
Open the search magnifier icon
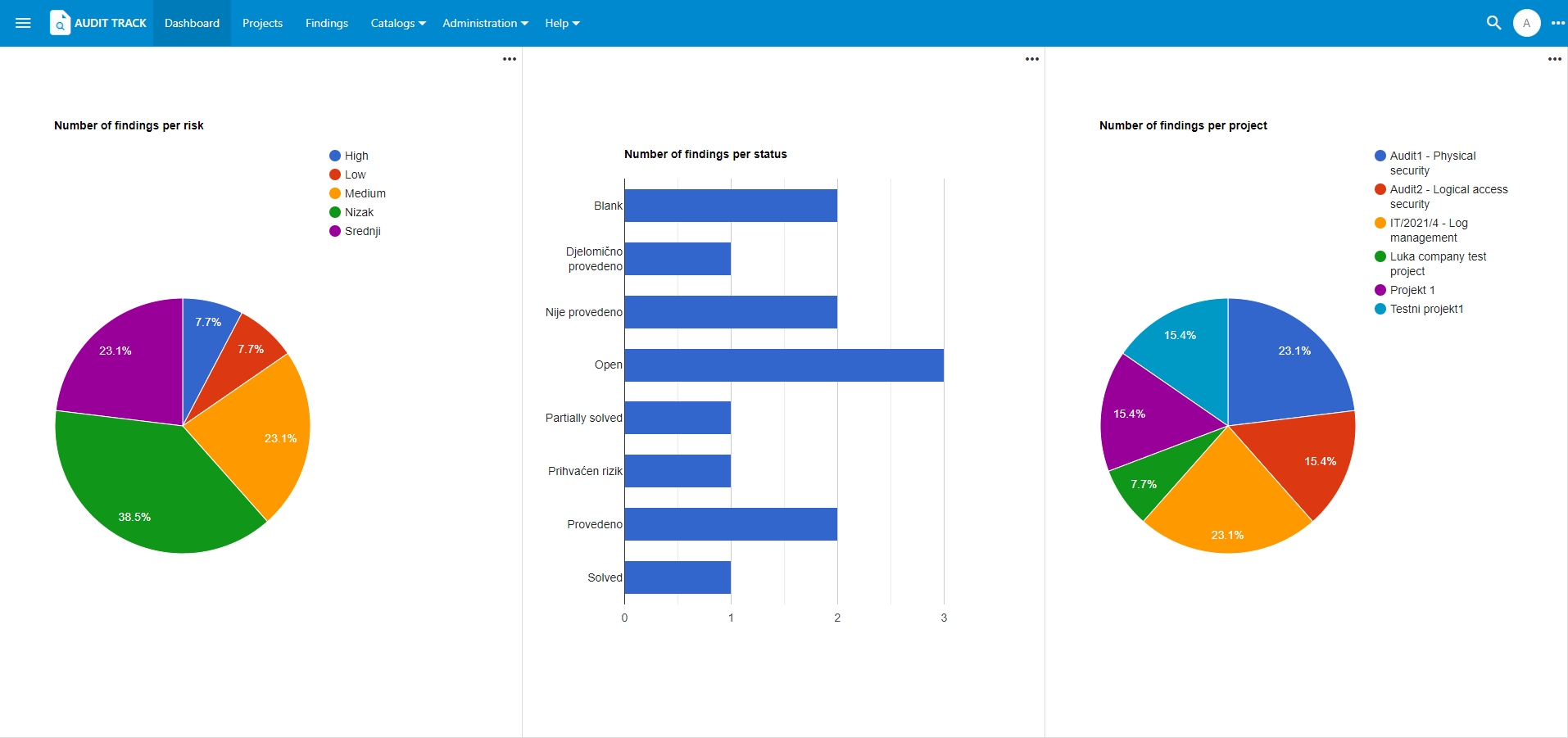point(1493,23)
